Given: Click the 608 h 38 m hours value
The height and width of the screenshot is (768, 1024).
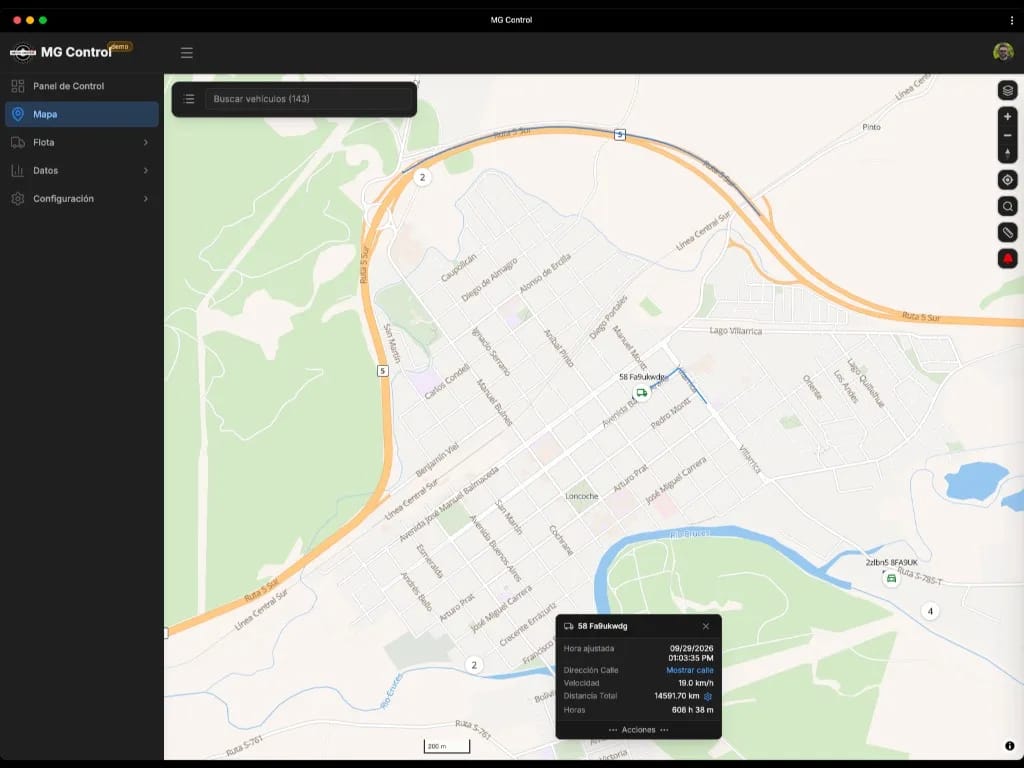Looking at the screenshot, I should click(692, 710).
